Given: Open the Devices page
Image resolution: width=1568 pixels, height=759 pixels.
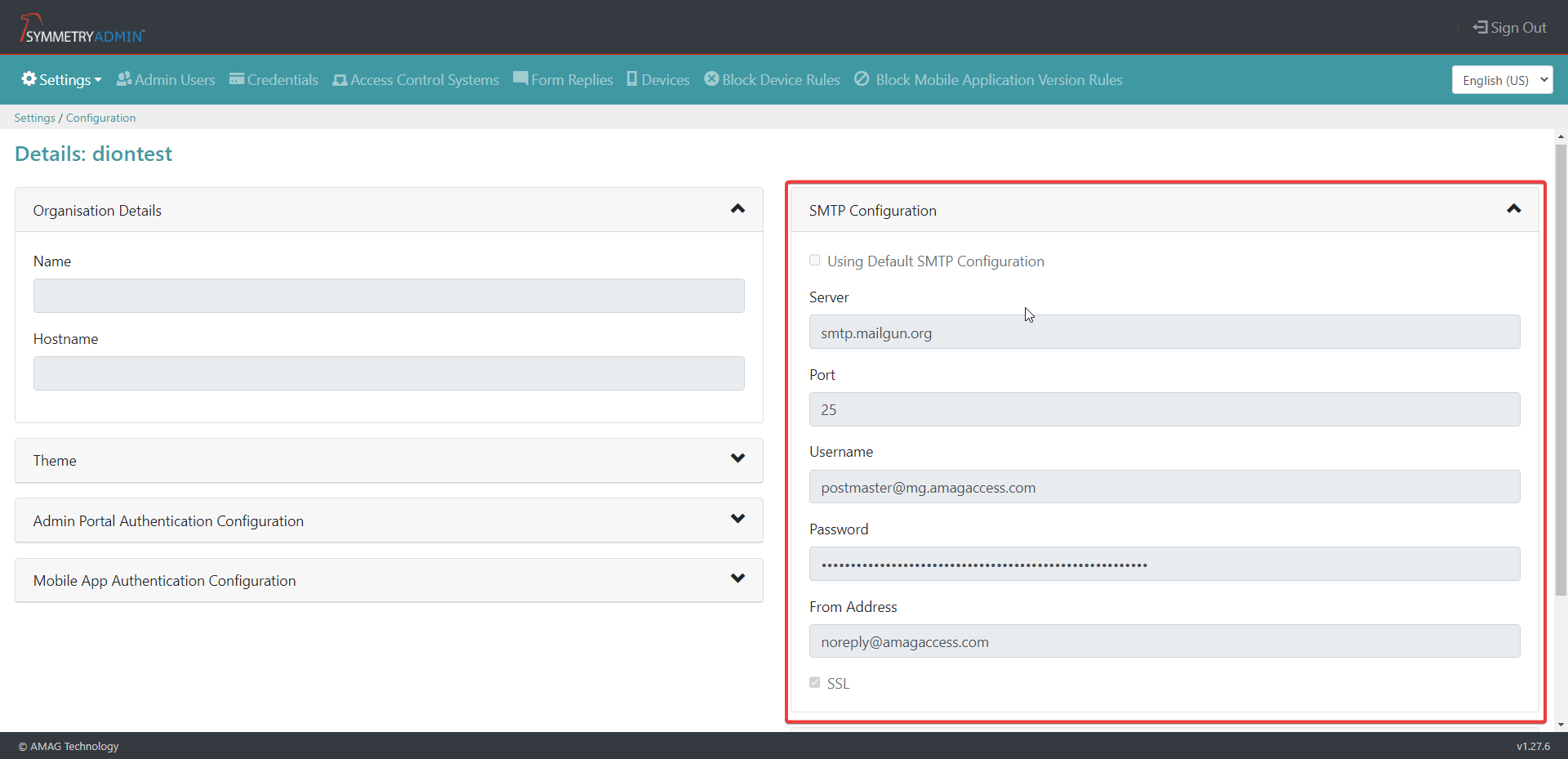Looking at the screenshot, I should (x=658, y=79).
